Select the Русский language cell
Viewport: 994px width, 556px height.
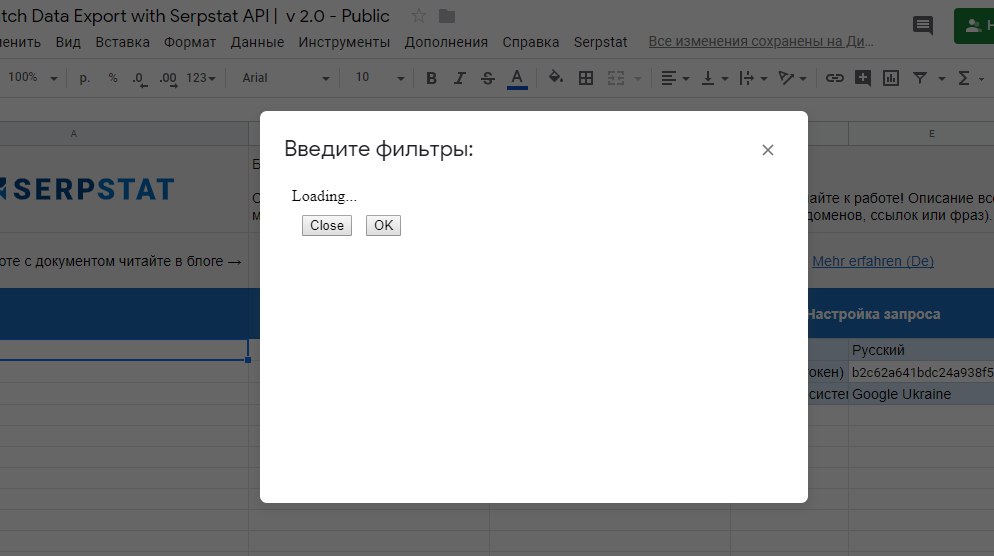coord(922,350)
